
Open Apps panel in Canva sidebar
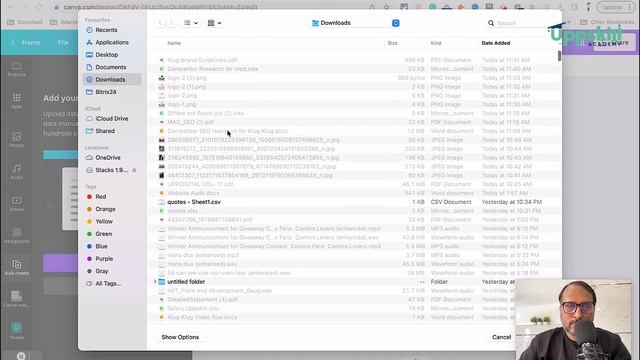tap(17, 101)
